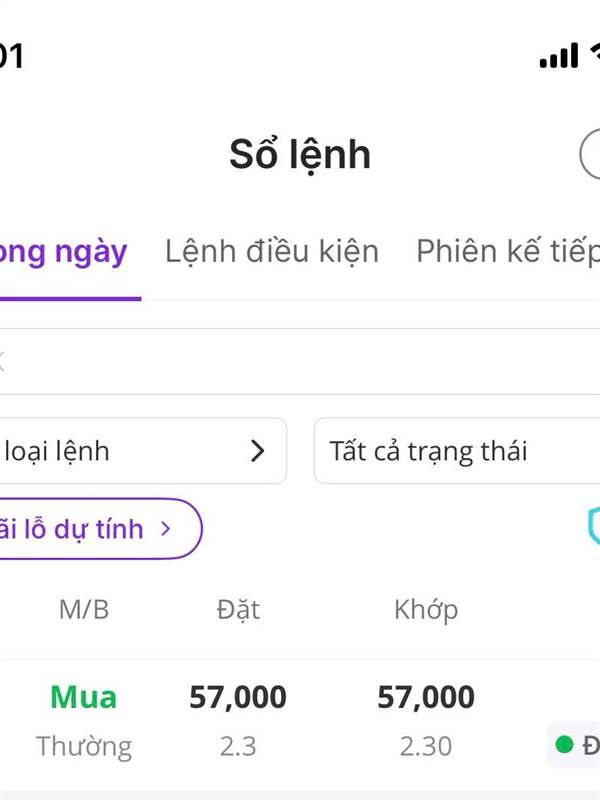Open the Lãi lỗ dự tính button
The image size is (600, 800).
click(96, 528)
